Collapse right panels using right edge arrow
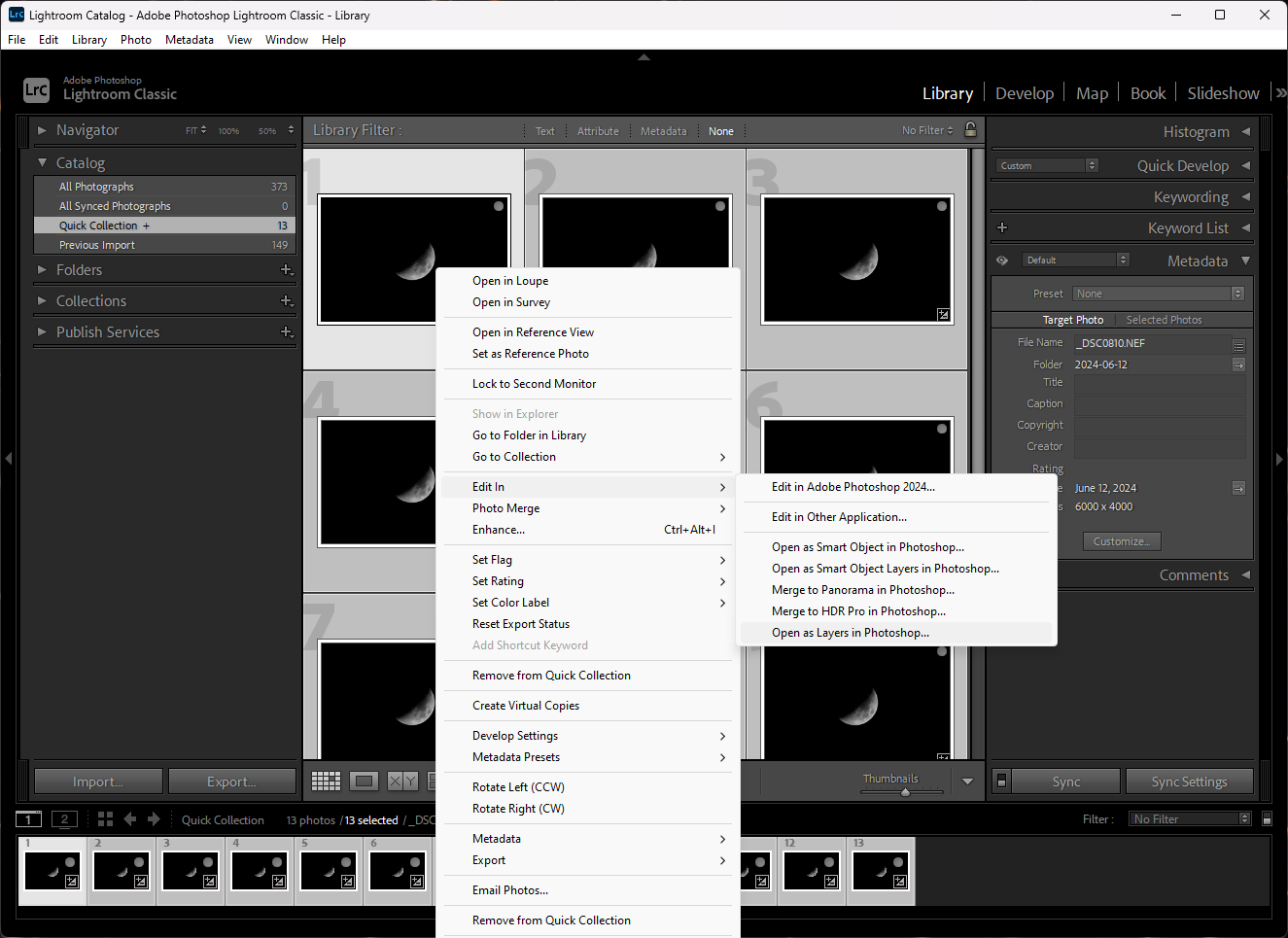 pyautogui.click(x=1280, y=458)
